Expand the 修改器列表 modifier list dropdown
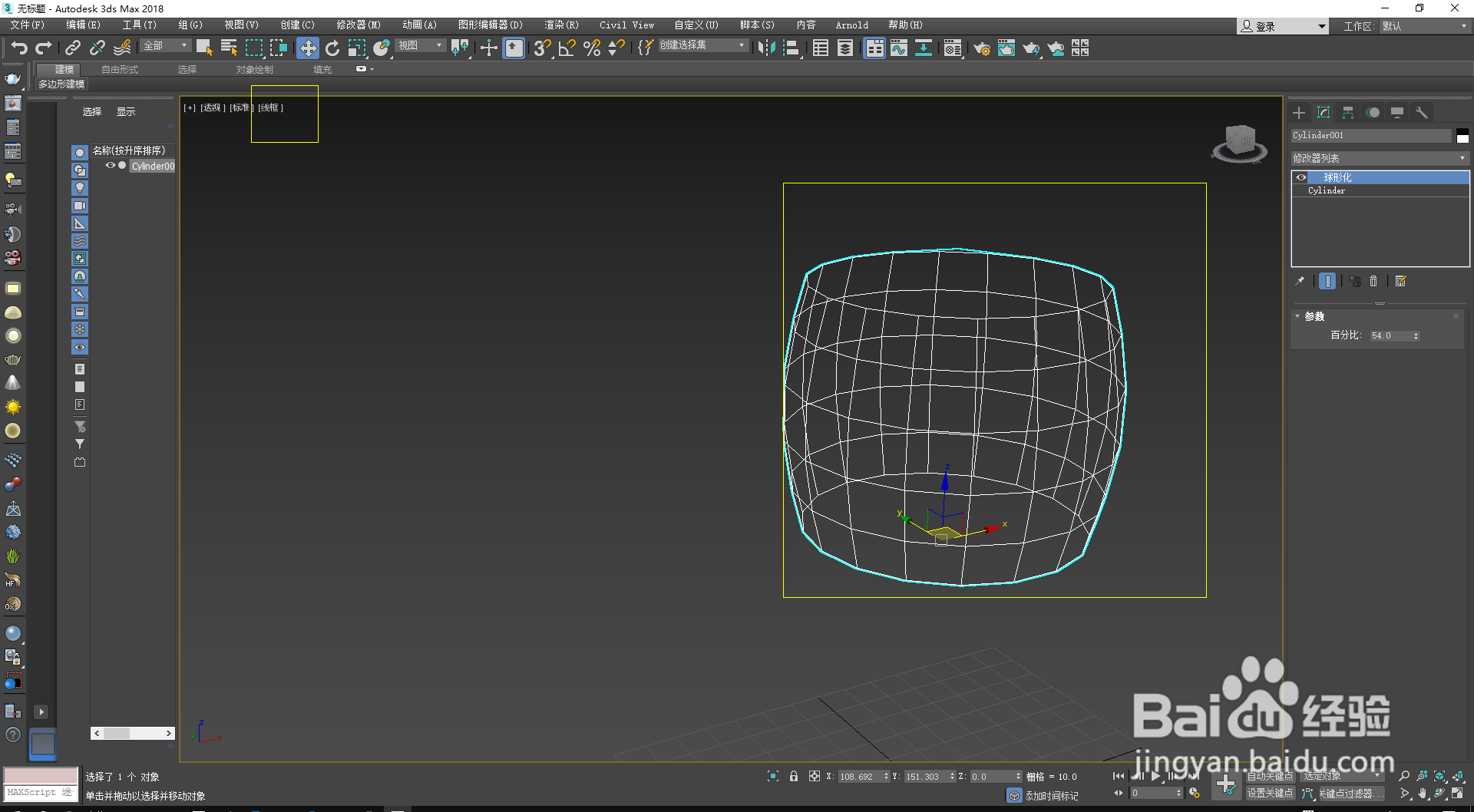This screenshot has height=812, width=1474. (x=1380, y=158)
